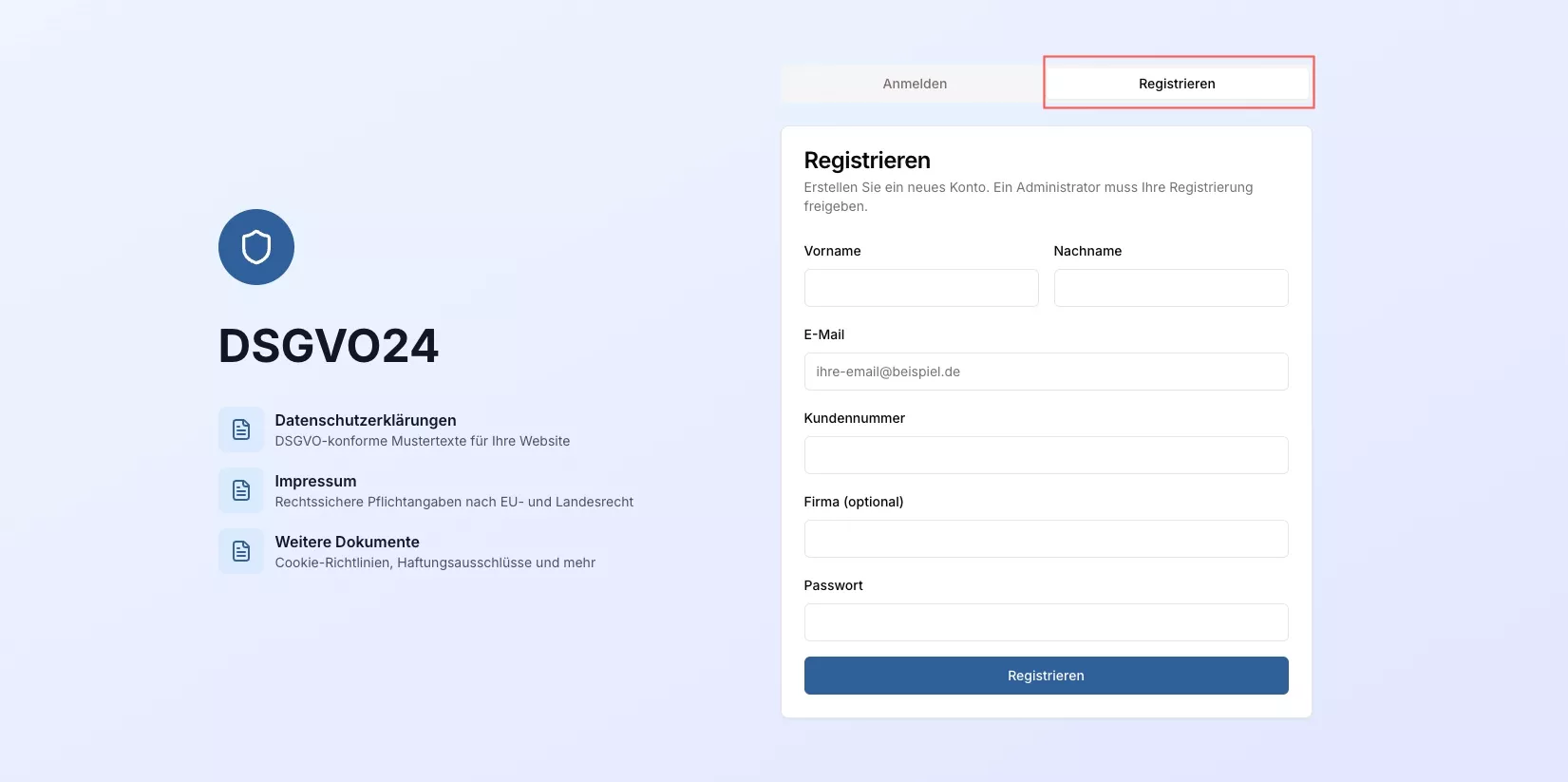
Task: Click the Weitere Dokumente feature title
Action: click(347, 542)
